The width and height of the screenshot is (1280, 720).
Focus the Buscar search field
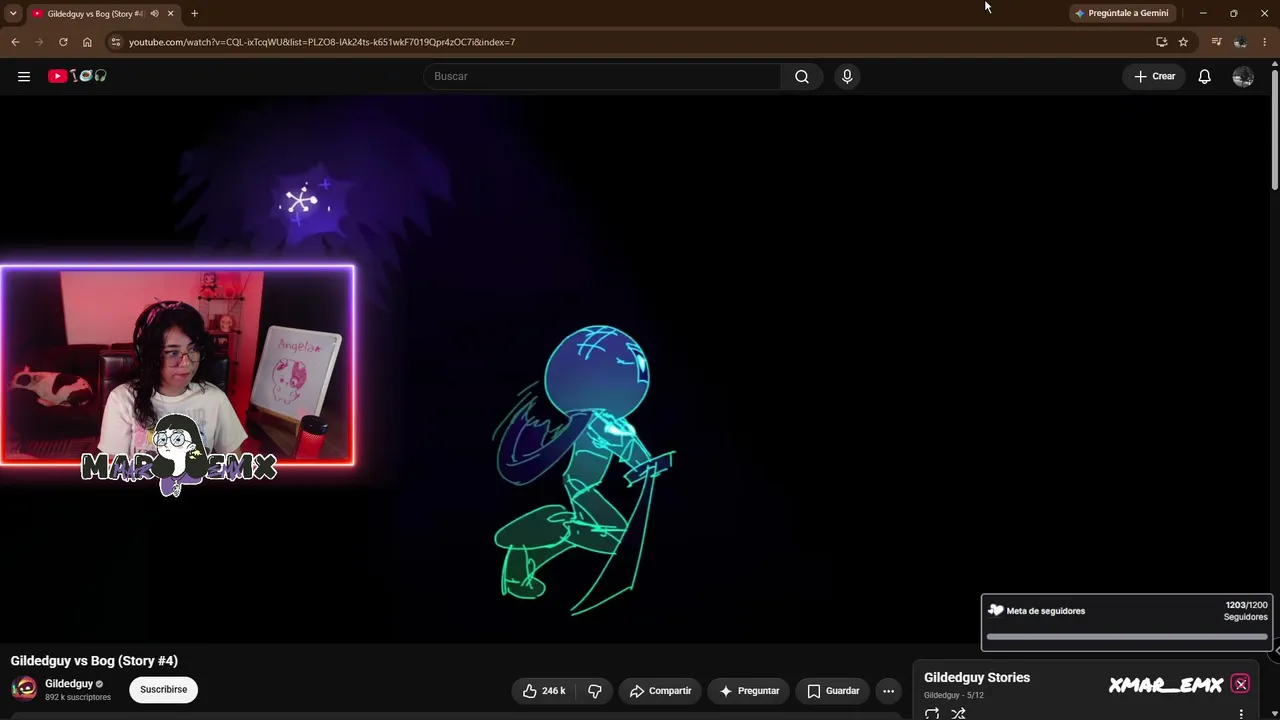(602, 76)
